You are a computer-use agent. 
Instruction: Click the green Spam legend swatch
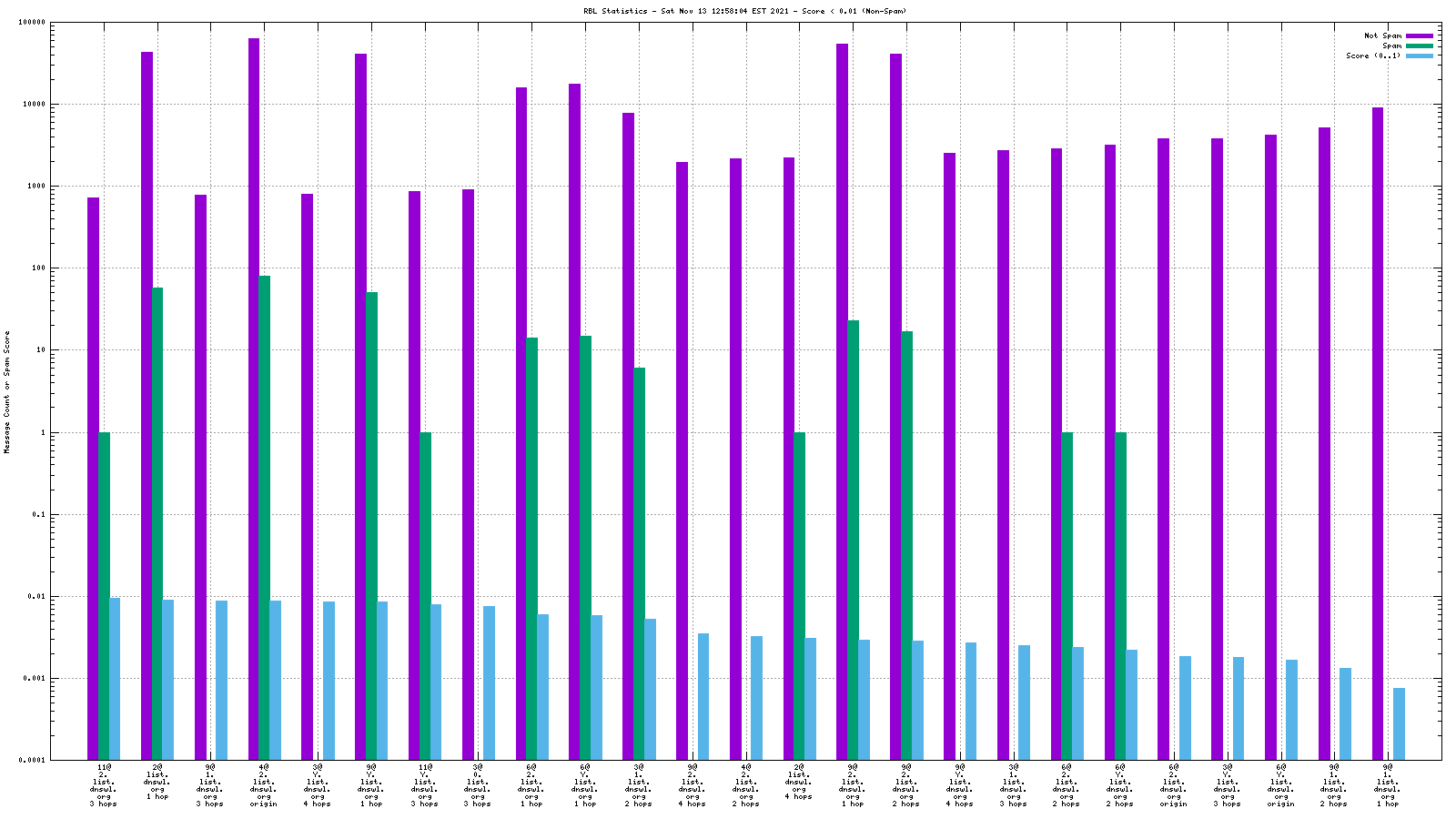click(1419, 45)
